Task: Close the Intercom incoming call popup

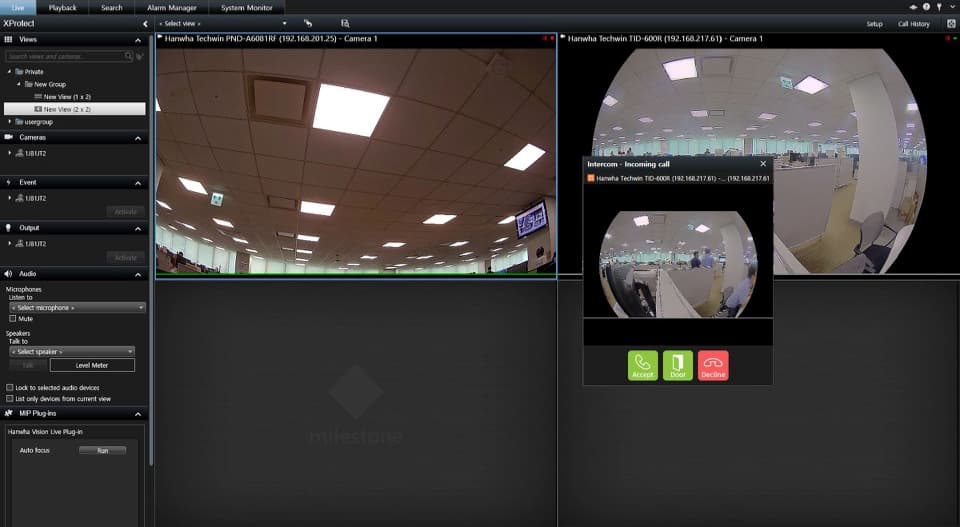Action: [763, 163]
